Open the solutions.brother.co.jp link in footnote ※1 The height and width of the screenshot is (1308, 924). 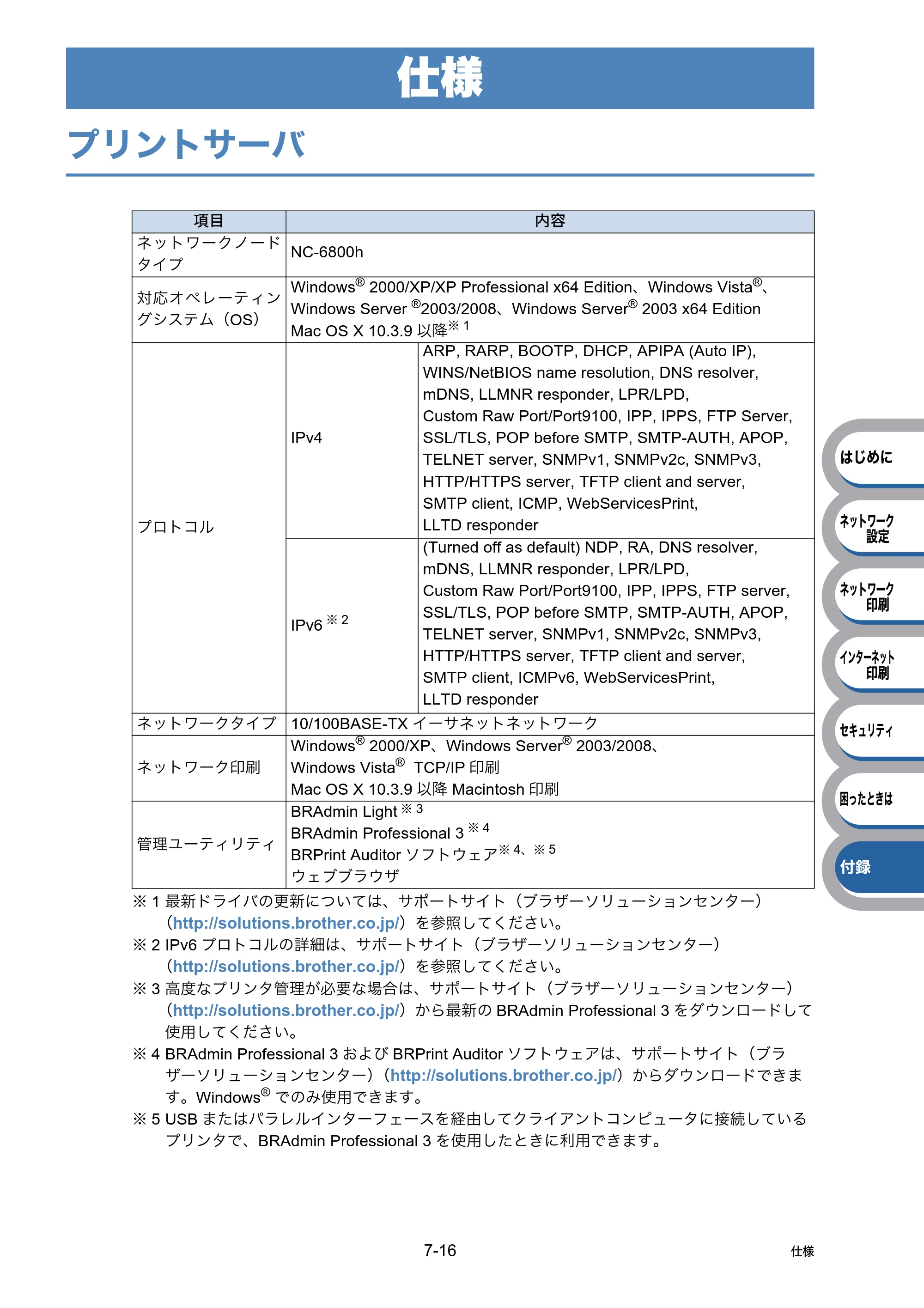point(286,923)
